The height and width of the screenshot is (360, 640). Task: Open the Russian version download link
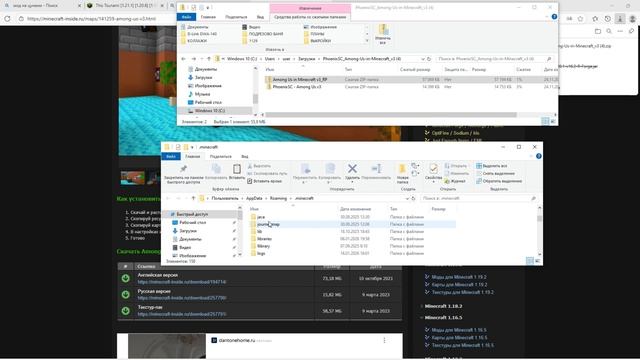[182, 298]
